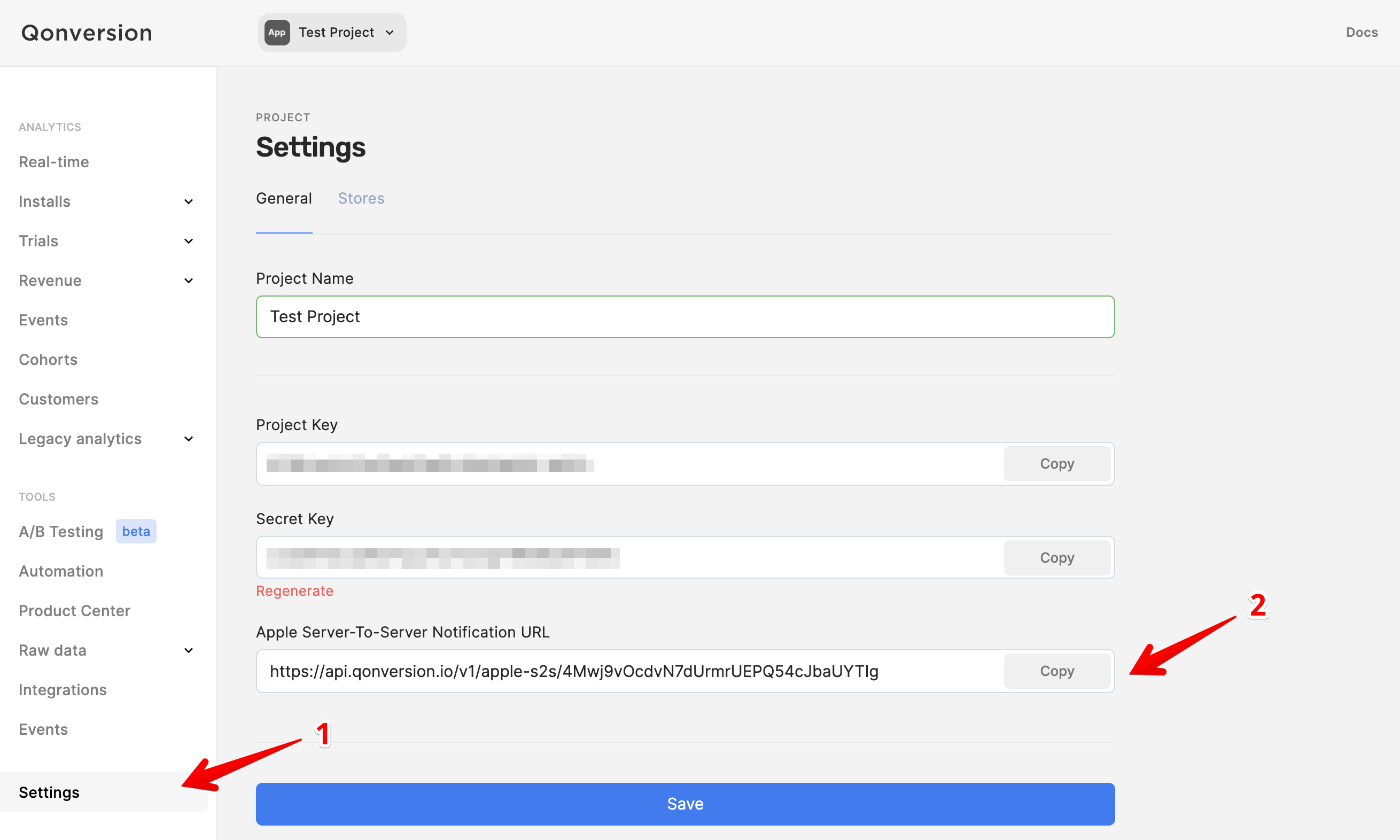This screenshot has width=1400, height=840.
Task: Expand Legacy analytics chevron
Action: pos(189,439)
